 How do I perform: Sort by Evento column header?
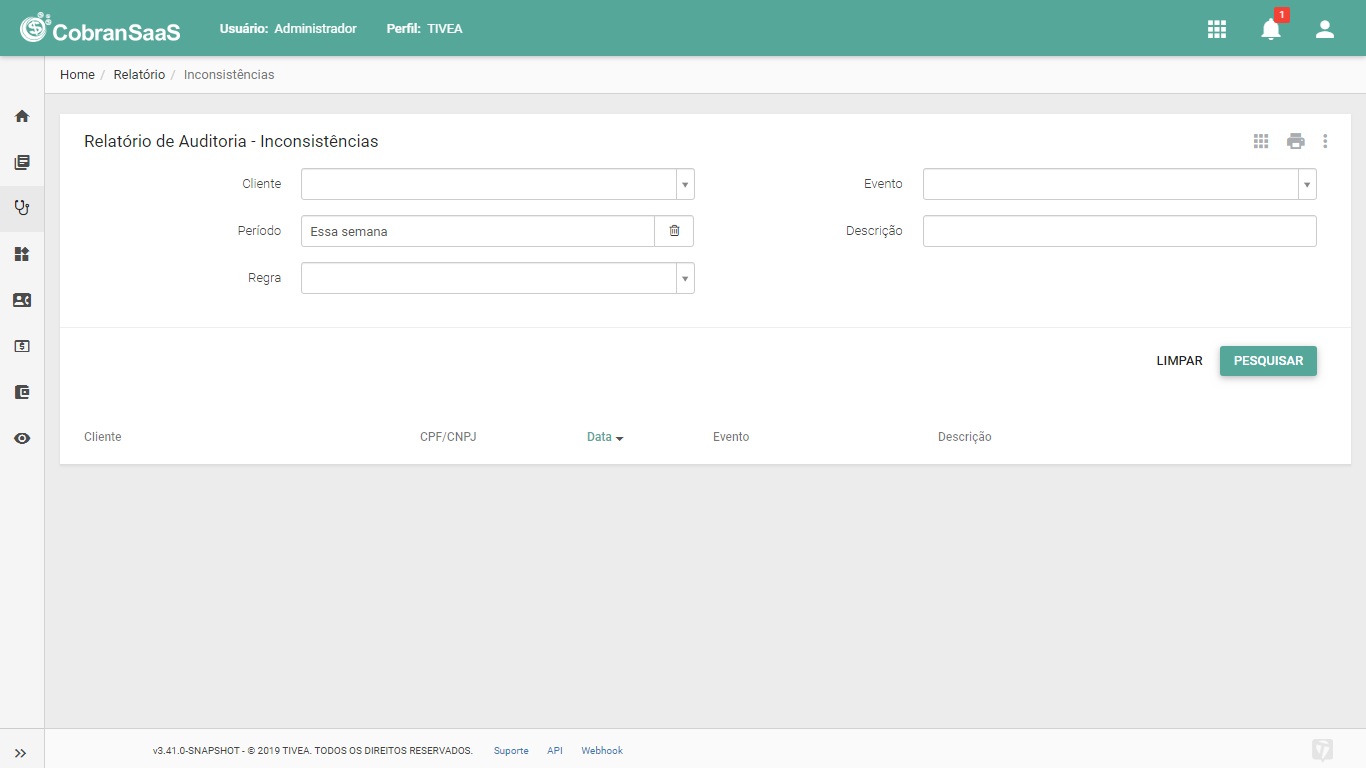pos(731,437)
